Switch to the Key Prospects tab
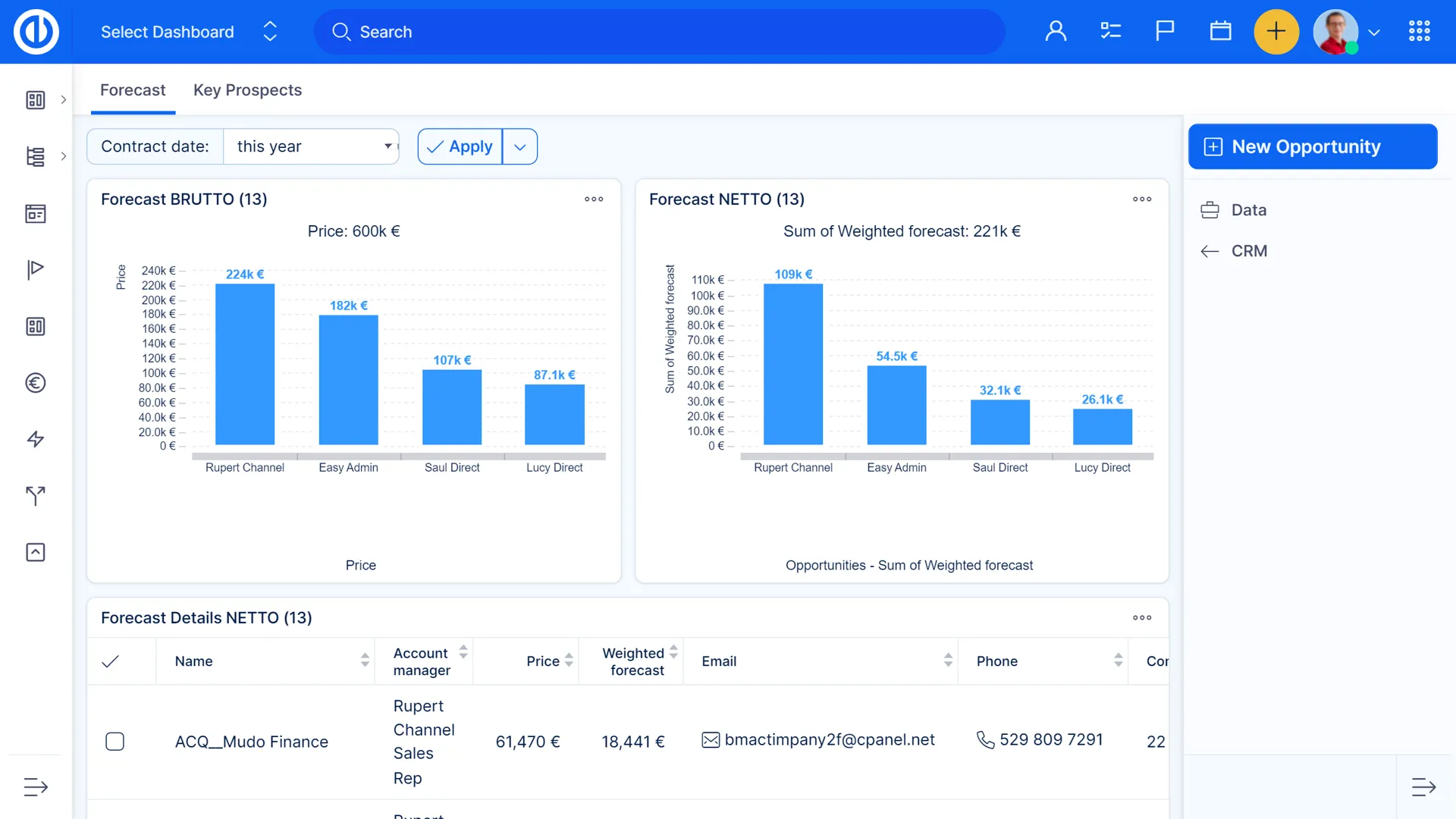Image resolution: width=1456 pixels, height=819 pixels. (x=247, y=90)
